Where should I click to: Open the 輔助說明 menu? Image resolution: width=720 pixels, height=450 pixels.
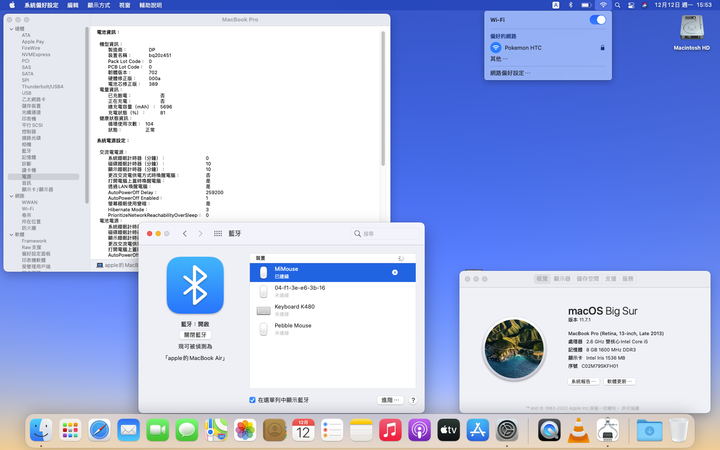click(151, 5)
